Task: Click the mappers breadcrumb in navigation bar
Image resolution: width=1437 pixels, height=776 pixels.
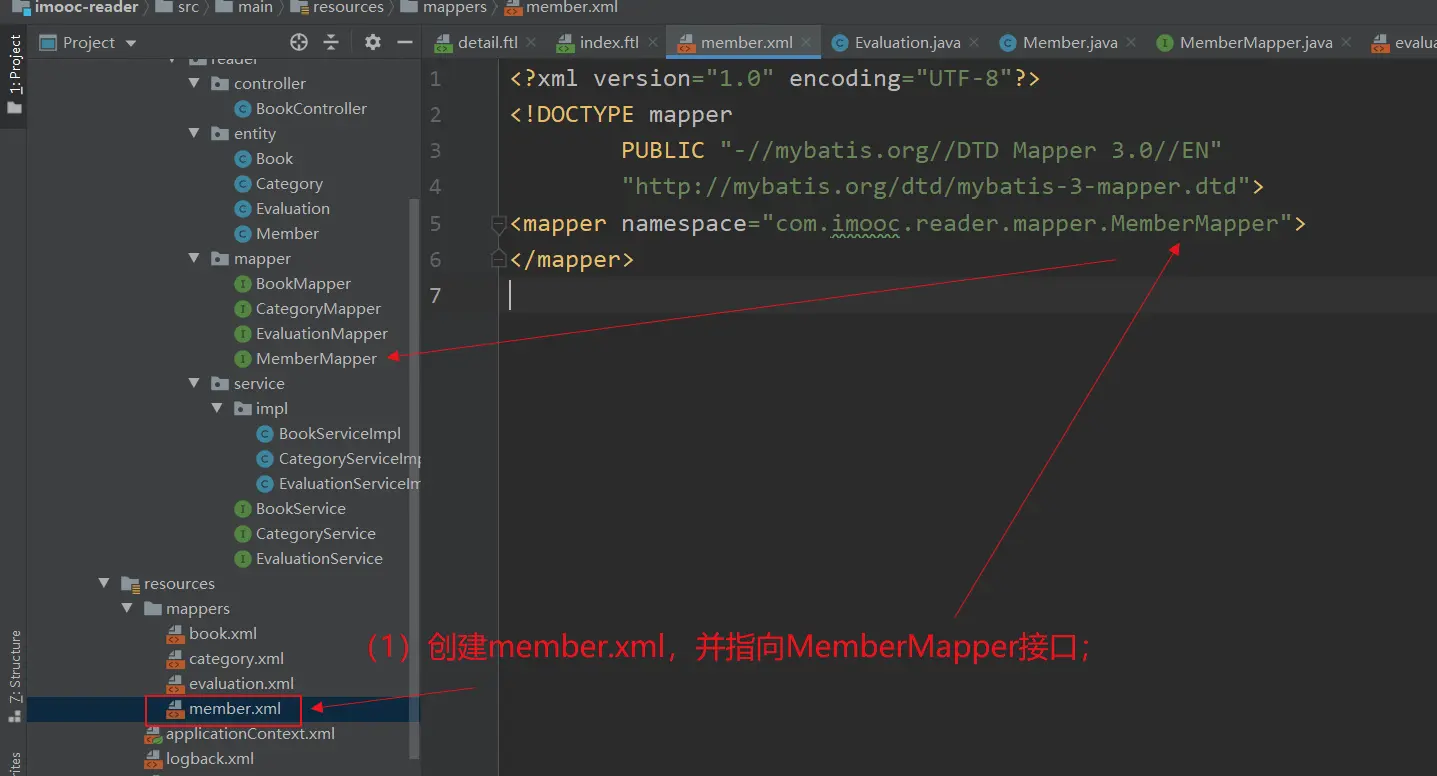Action: click(x=454, y=8)
